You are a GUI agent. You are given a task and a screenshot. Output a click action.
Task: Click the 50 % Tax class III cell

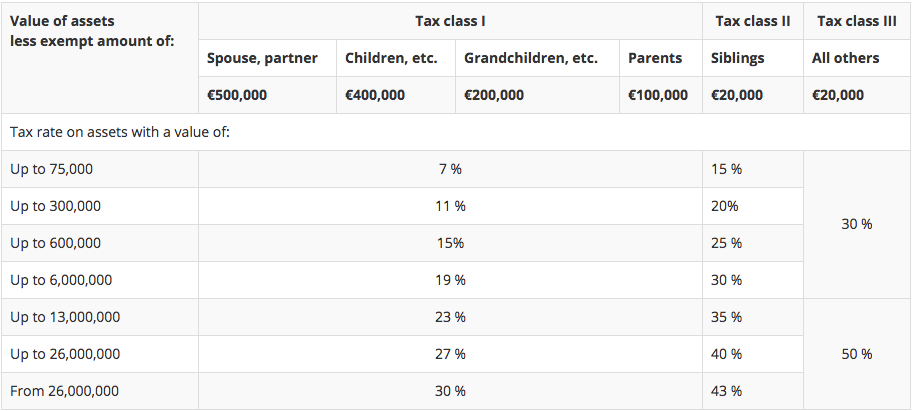pos(857,354)
